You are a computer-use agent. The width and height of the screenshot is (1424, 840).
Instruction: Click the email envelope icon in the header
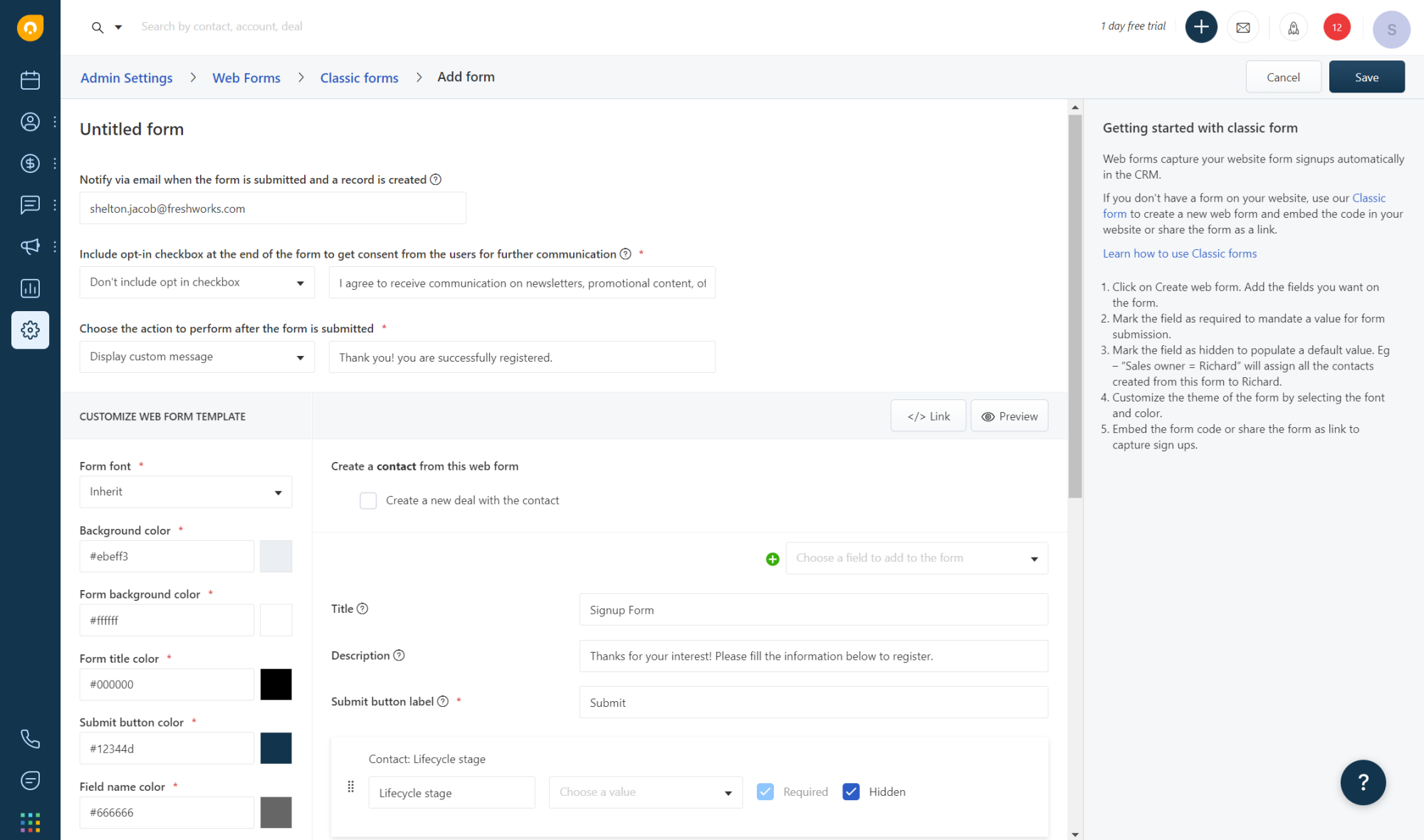click(1243, 26)
